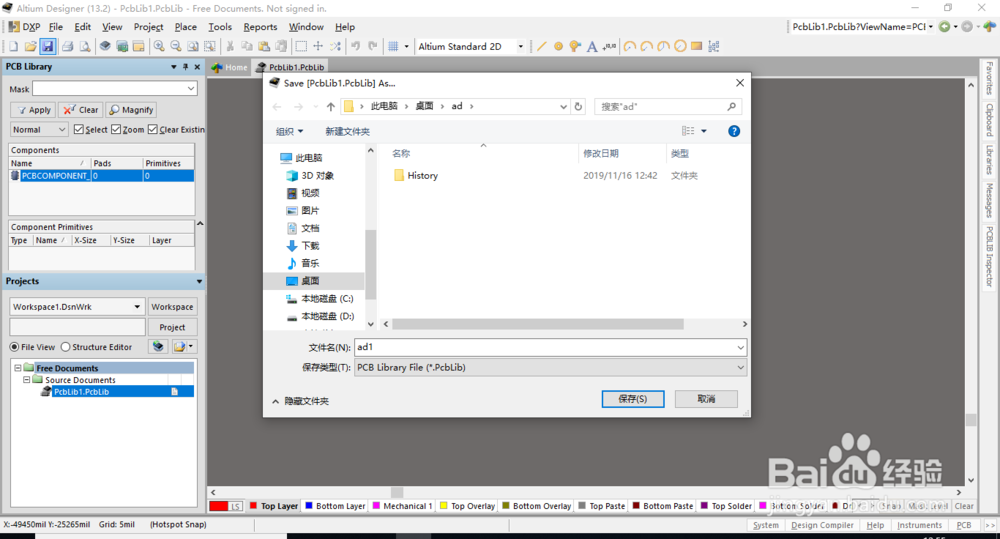Click the help question-mark icon in Save dialog

pos(734,131)
